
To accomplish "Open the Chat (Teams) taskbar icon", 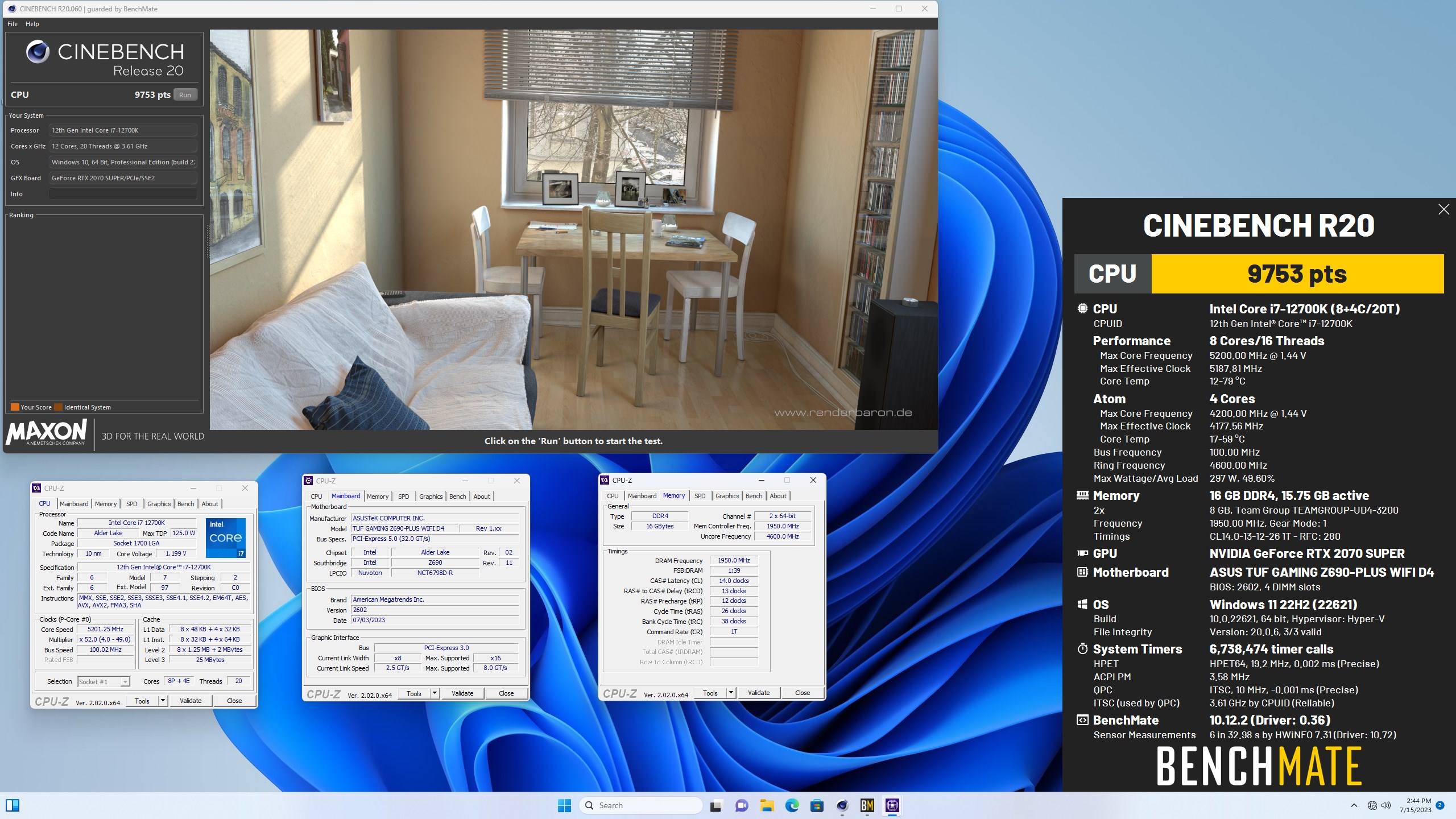I will tap(742, 805).
